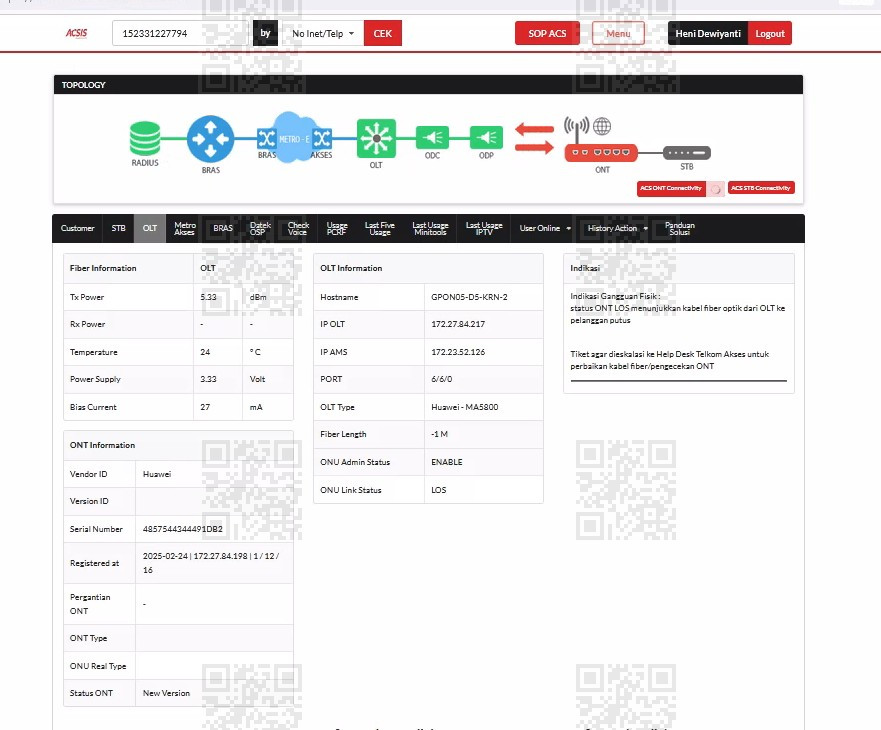Open the Usage PCRF tab

[337, 228]
